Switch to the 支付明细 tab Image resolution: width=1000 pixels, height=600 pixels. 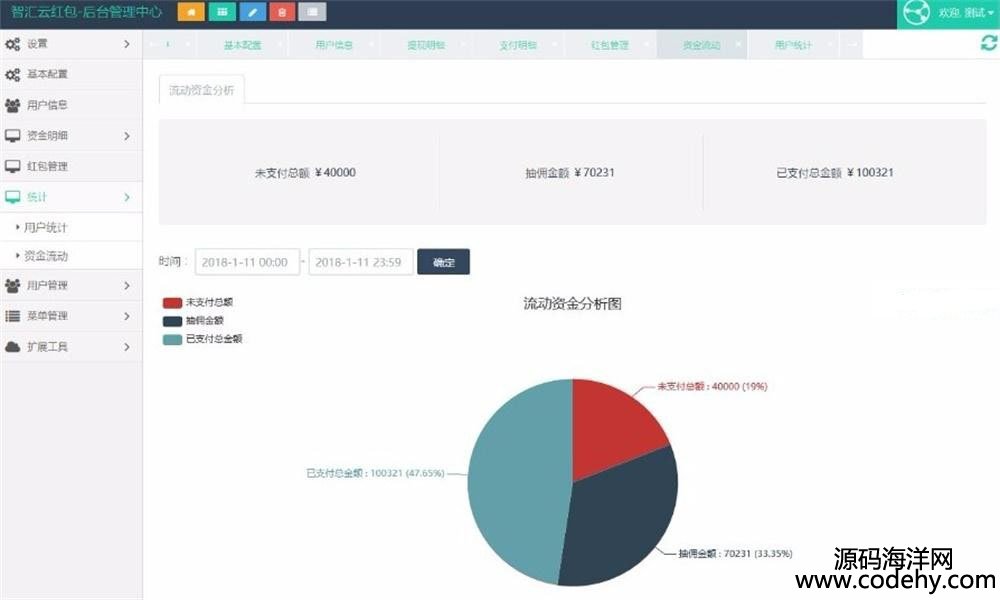click(x=518, y=45)
